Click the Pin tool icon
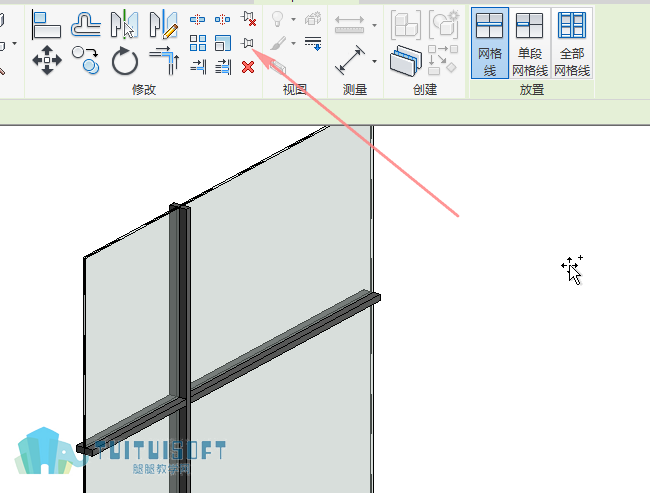The image size is (650, 493). tap(247, 43)
